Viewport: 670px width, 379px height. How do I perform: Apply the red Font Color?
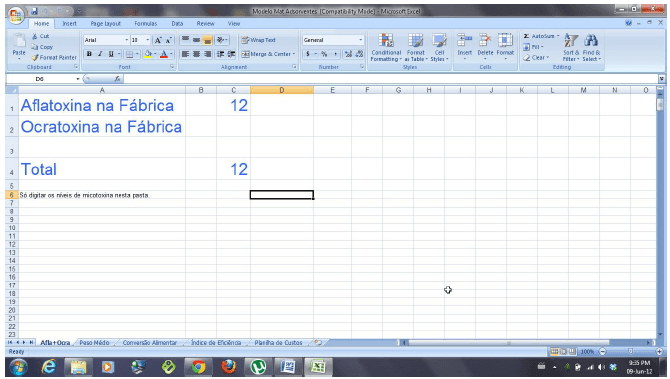point(164,54)
